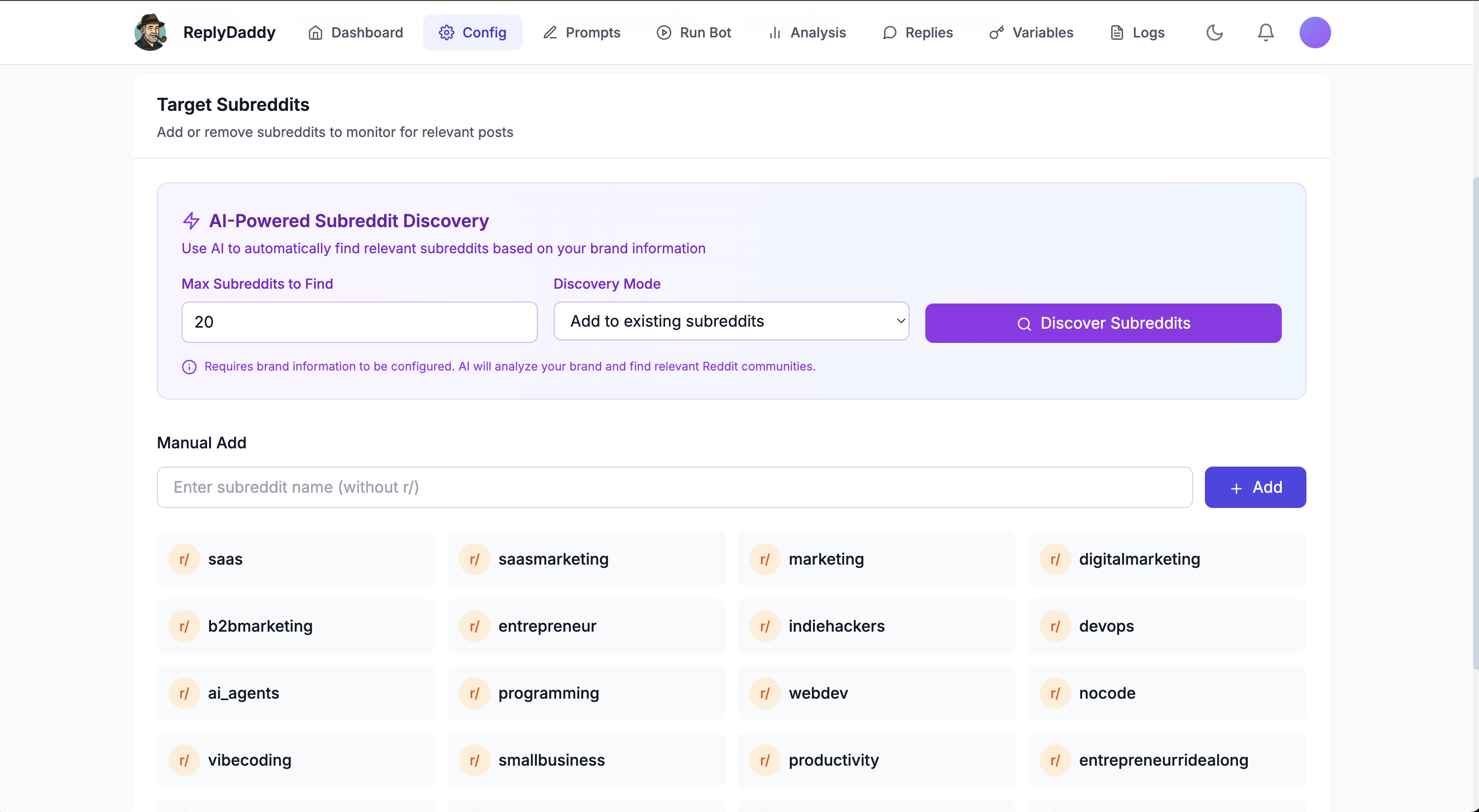1479x812 pixels.
Task: Select the 'productivity' subreddit name
Action: coord(834,761)
